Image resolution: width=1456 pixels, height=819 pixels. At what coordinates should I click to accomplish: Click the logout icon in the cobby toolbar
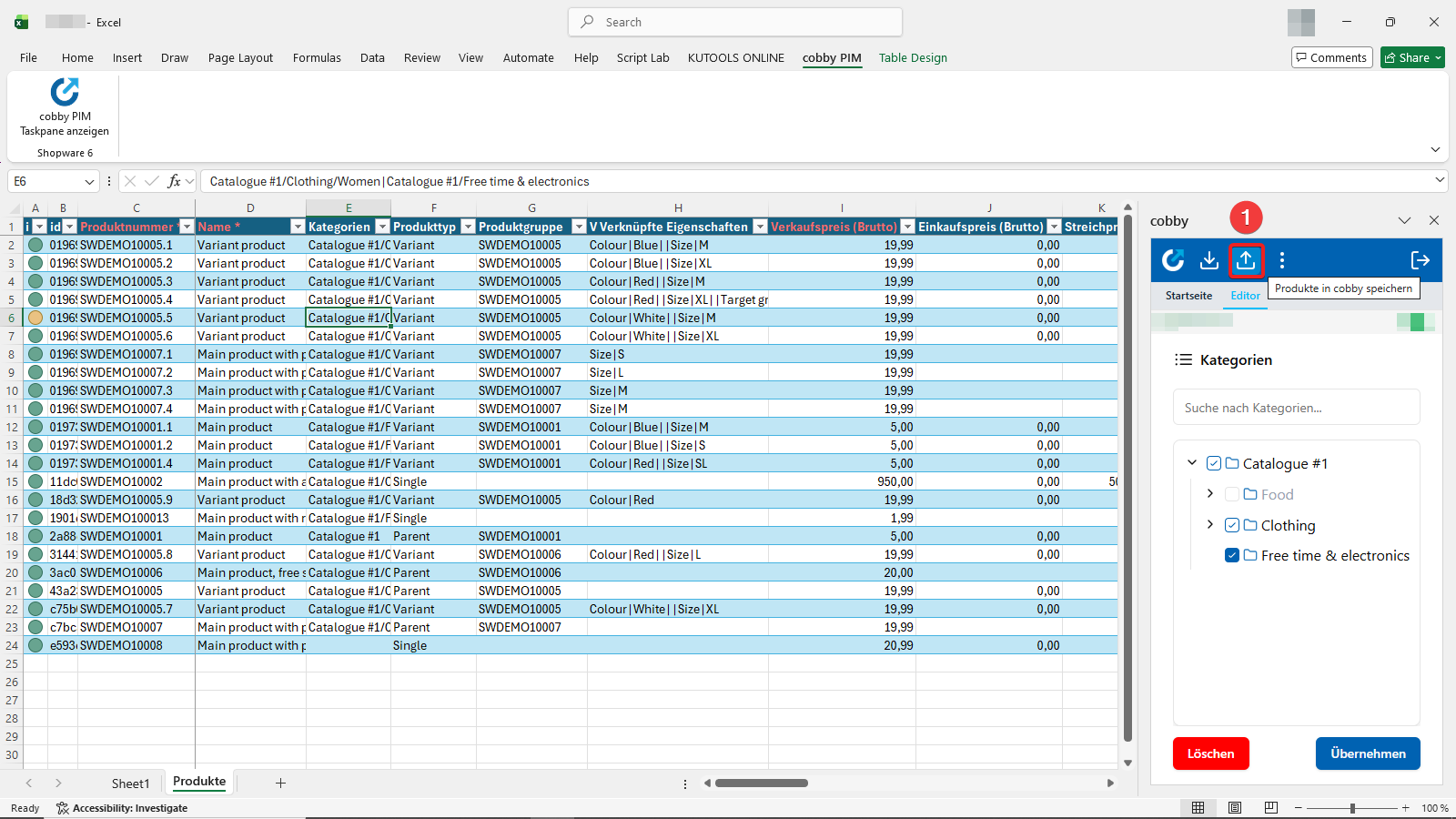[x=1420, y=261]
